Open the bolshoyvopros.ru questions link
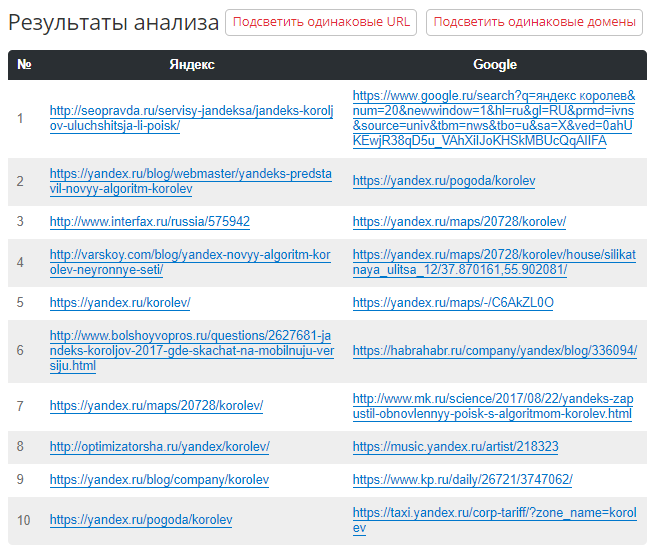Viewport: 666px width, 551px height. tap(192, 351)
